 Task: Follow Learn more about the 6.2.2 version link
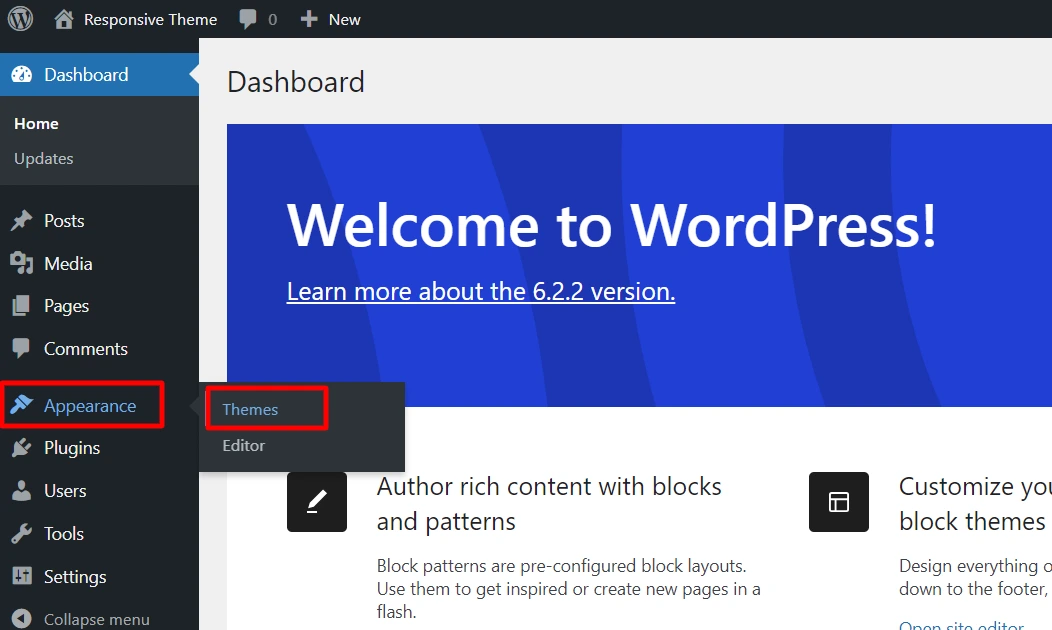(x=480, y=291)
